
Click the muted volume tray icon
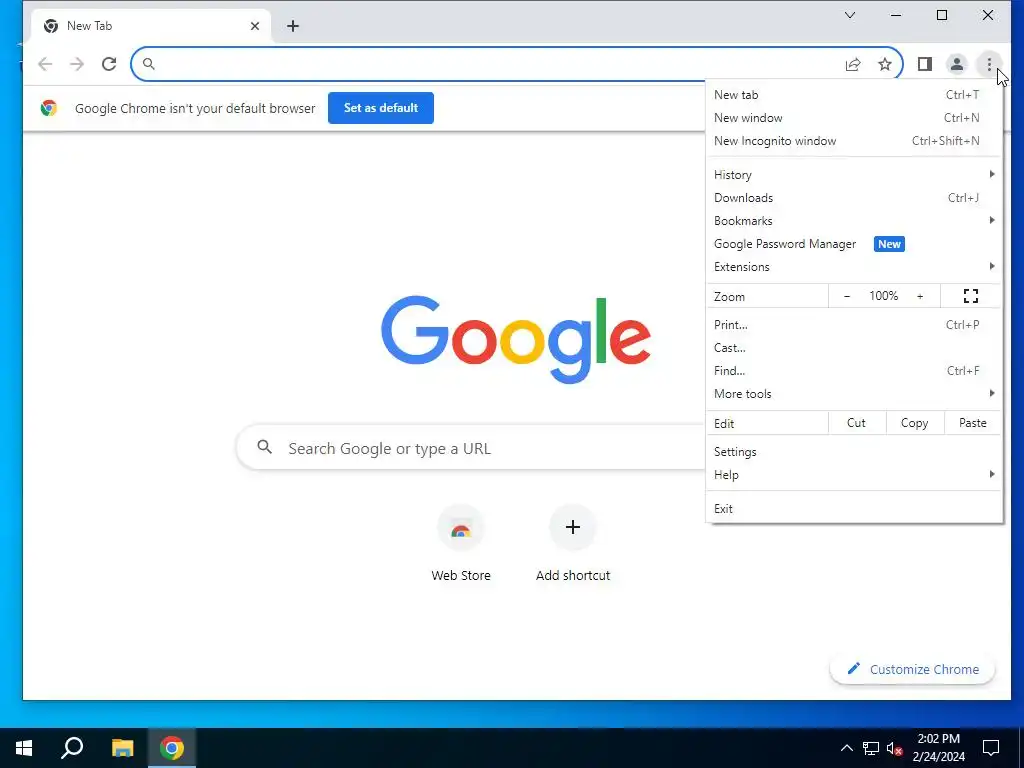coord(894,748)
